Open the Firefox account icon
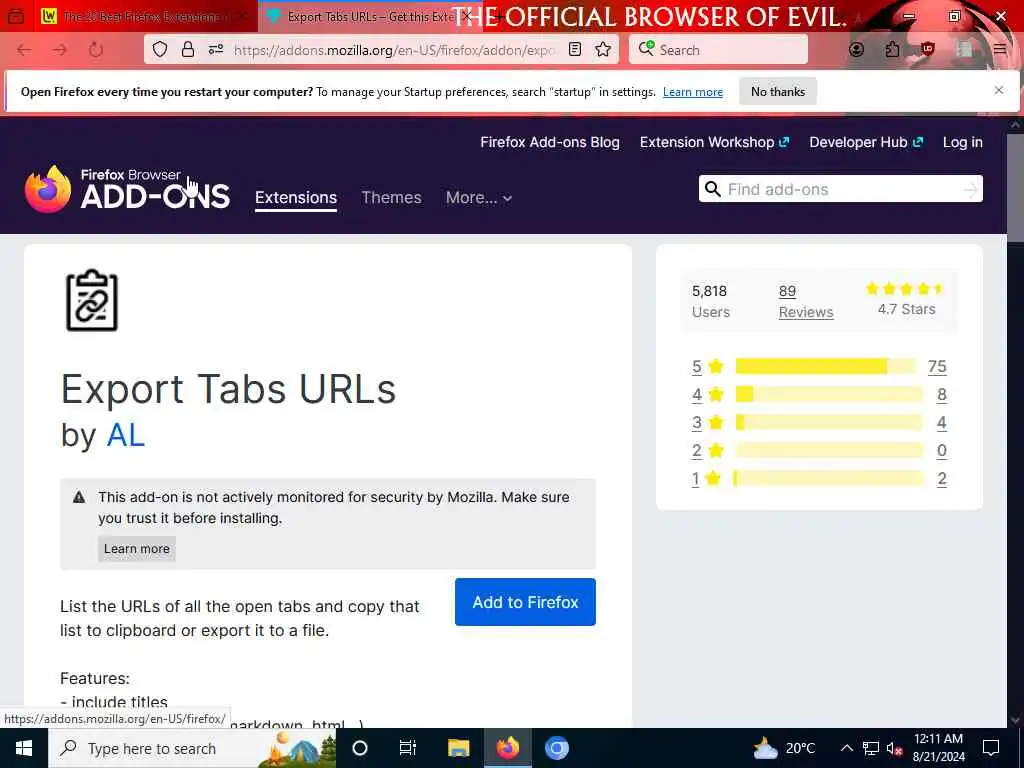This screenshot has width=1024, height=768. 857,50
